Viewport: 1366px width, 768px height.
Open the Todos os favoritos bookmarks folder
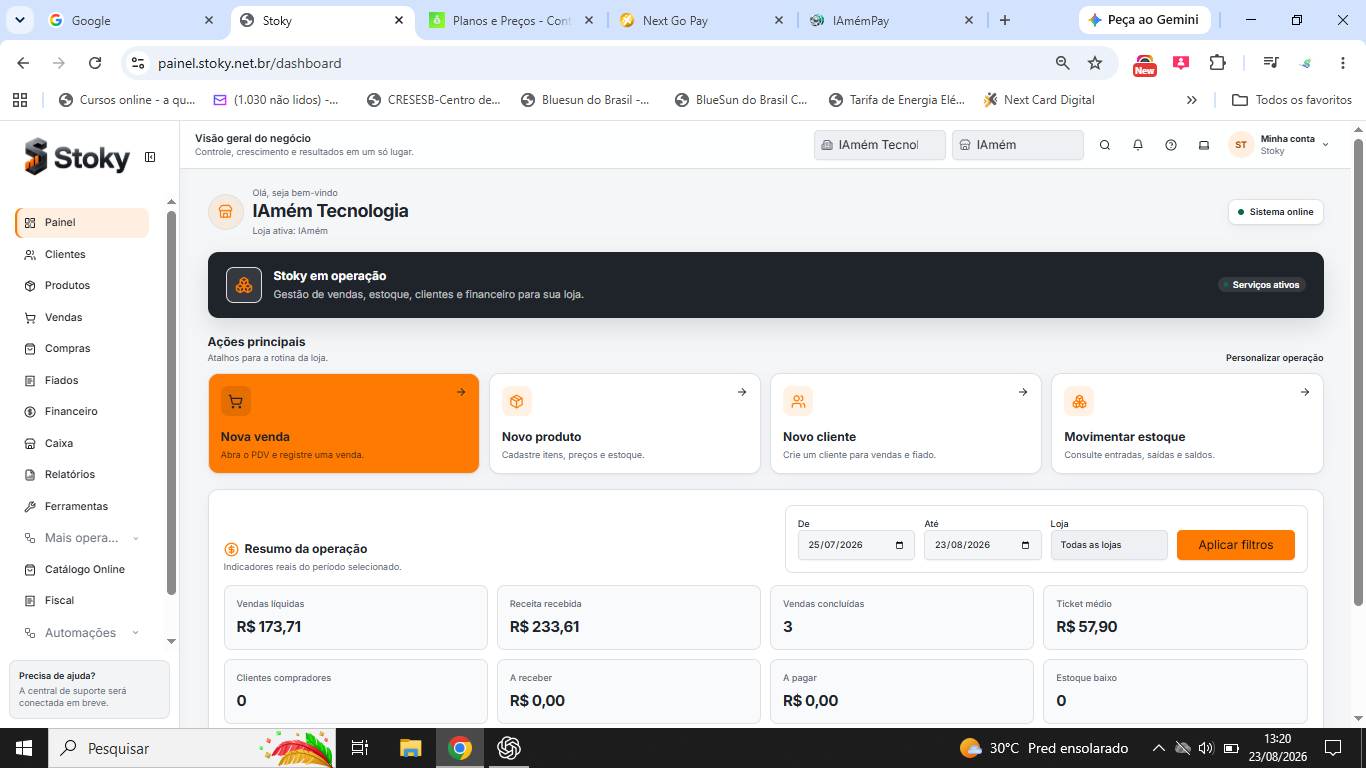click(x=1292, y=100)
